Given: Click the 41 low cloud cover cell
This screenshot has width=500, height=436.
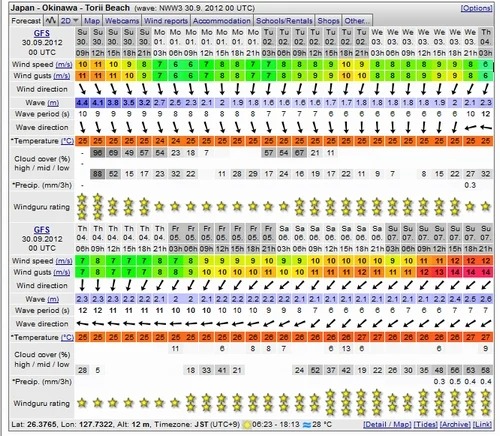Looking at the screenshot, I should [222, 370].
